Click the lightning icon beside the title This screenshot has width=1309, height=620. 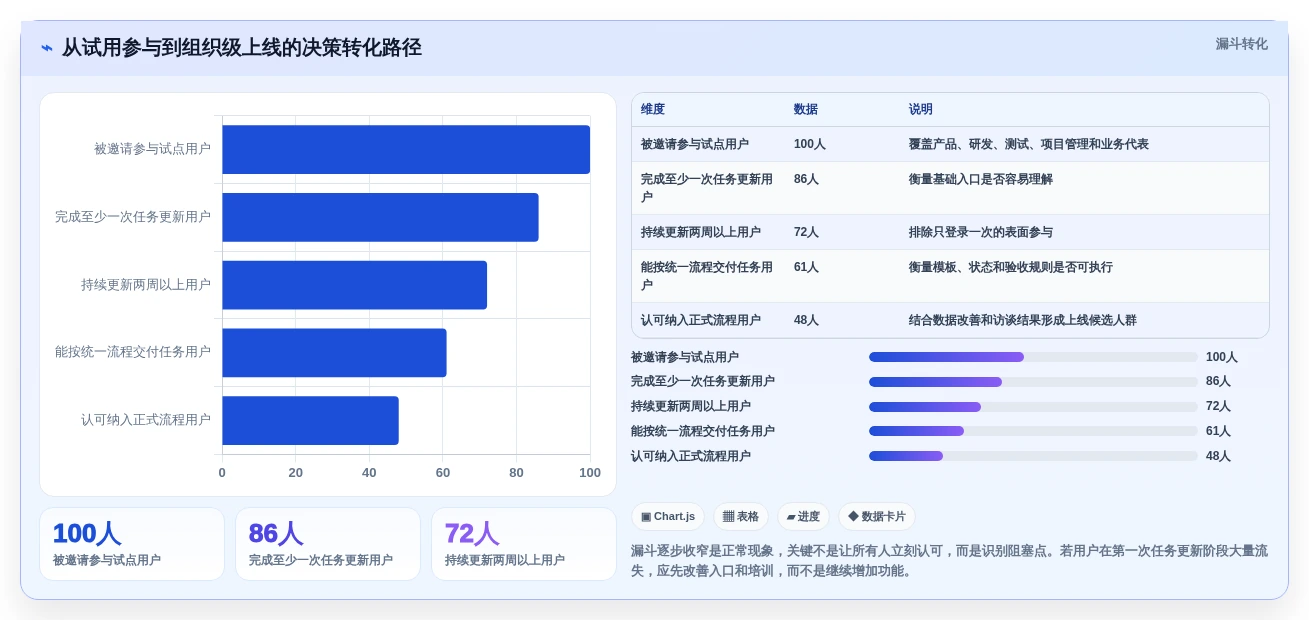pyautogui.click(x=46, y=48)
